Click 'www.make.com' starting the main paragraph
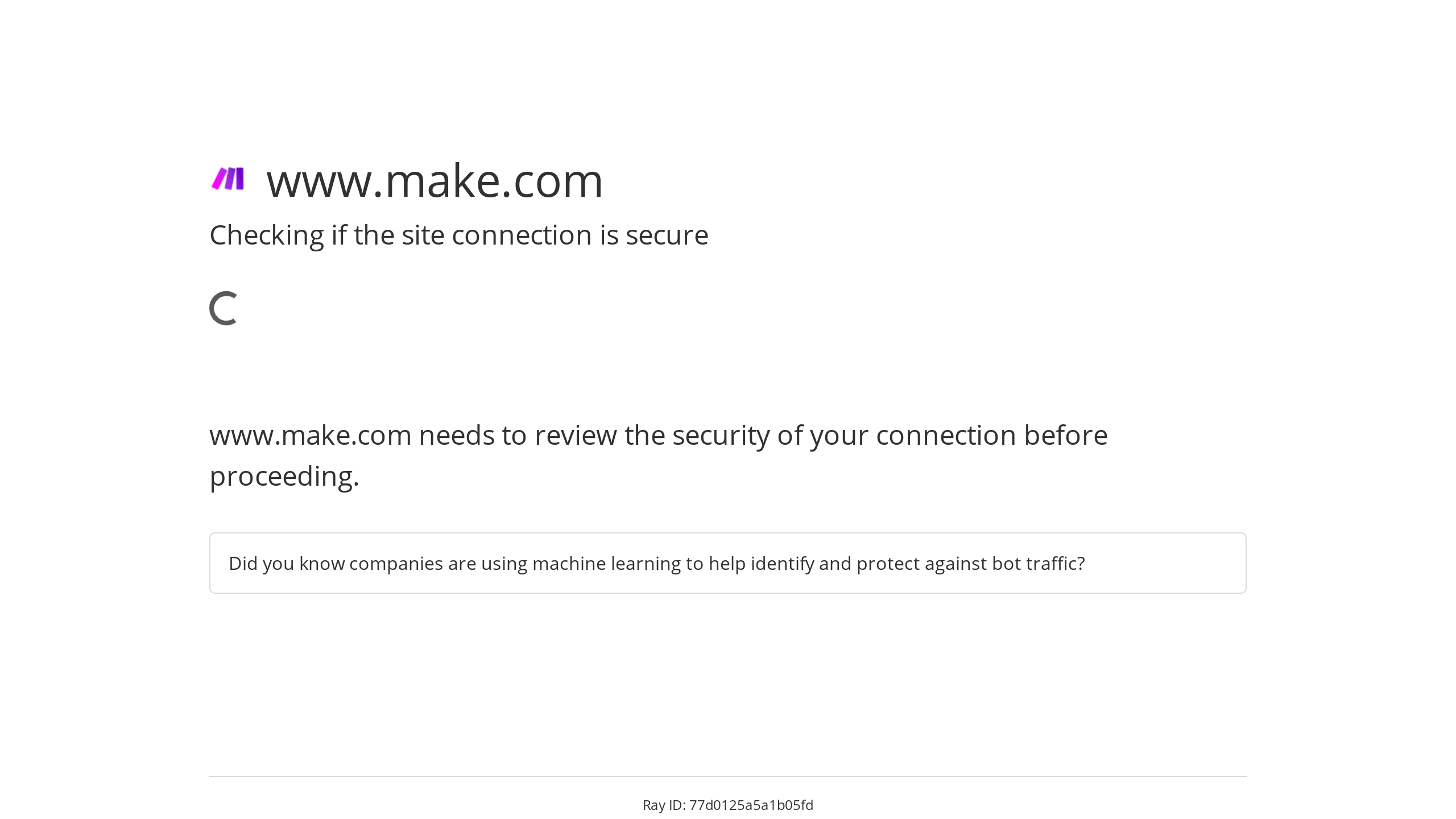The height and width of the screenshot is (819, 1456). (311, 436)
